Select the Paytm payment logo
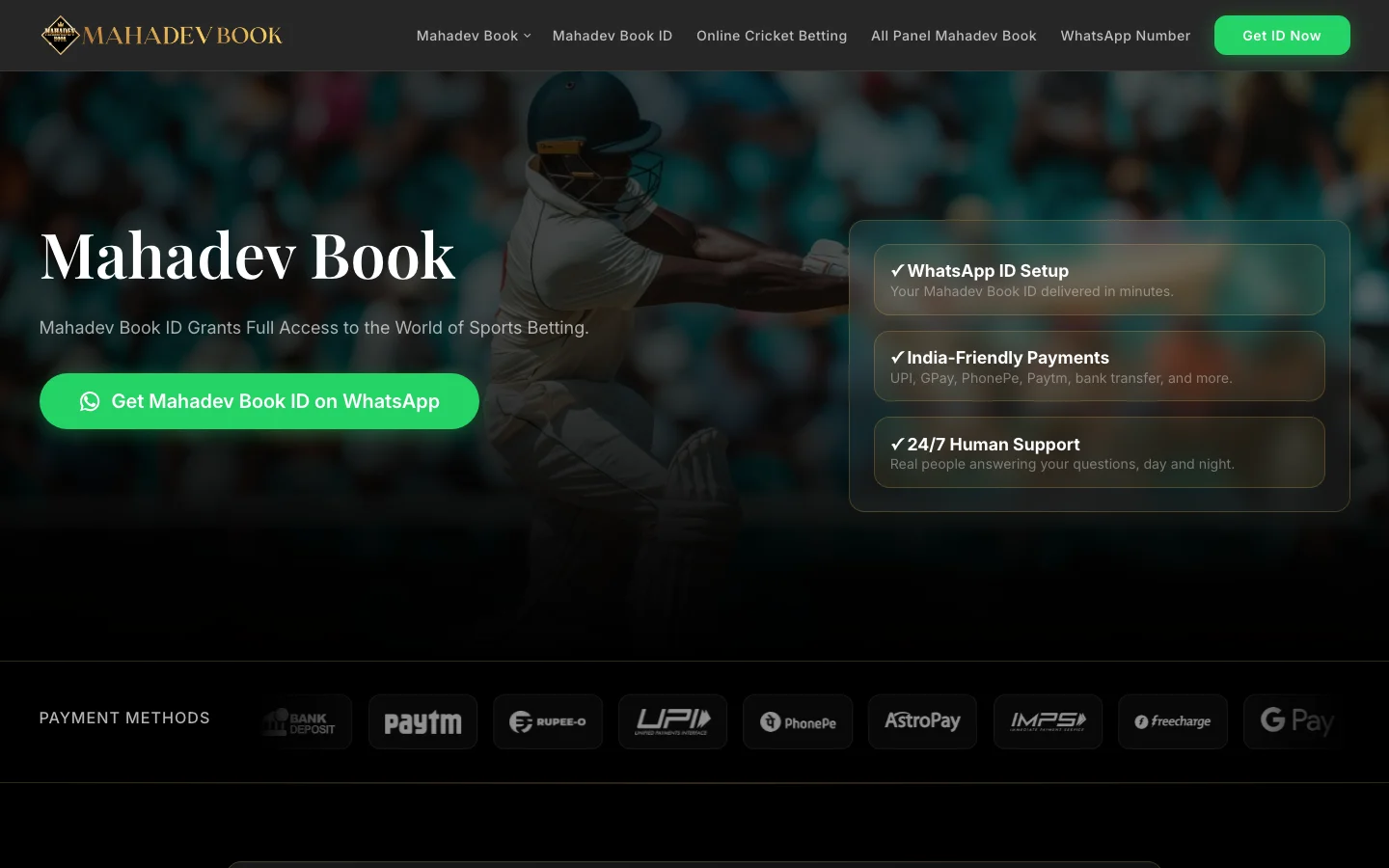The width and height of the screenshot is (1389, 868). click(422, 721)
